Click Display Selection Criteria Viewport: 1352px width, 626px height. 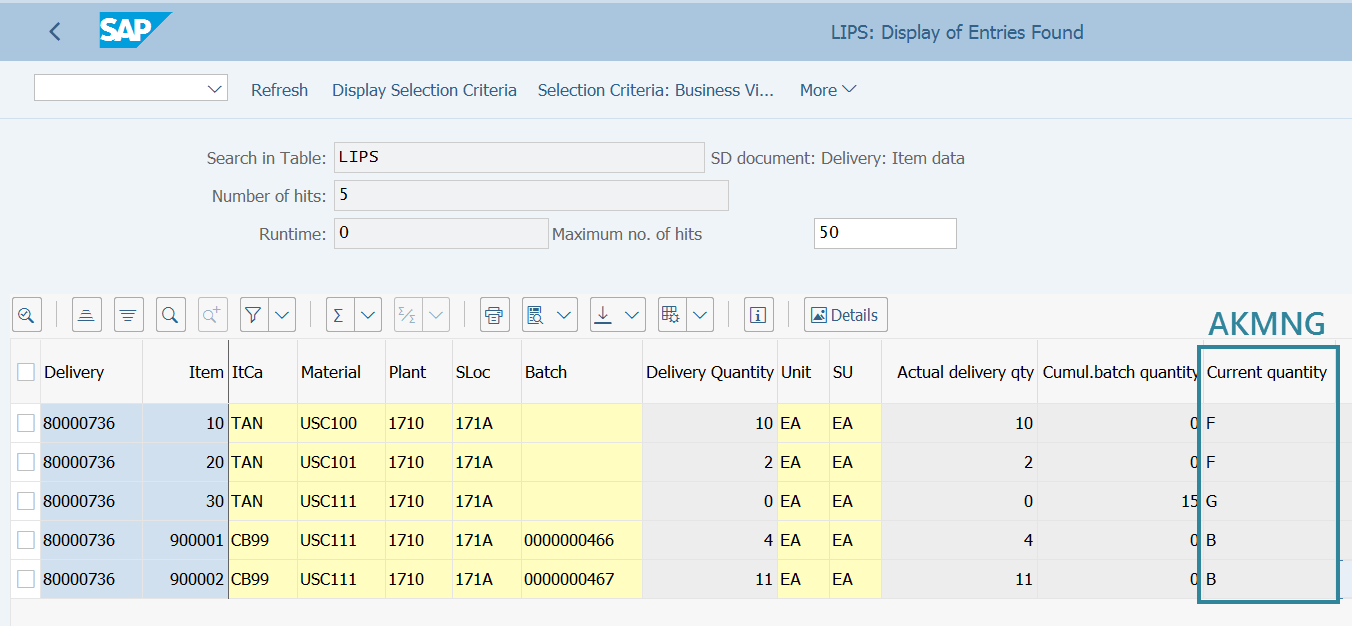tap(424, 90)
